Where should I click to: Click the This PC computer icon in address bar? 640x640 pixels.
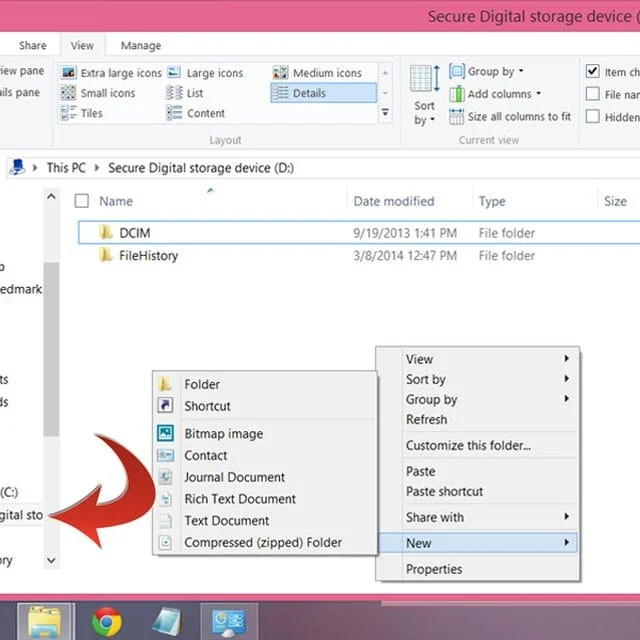17,167
